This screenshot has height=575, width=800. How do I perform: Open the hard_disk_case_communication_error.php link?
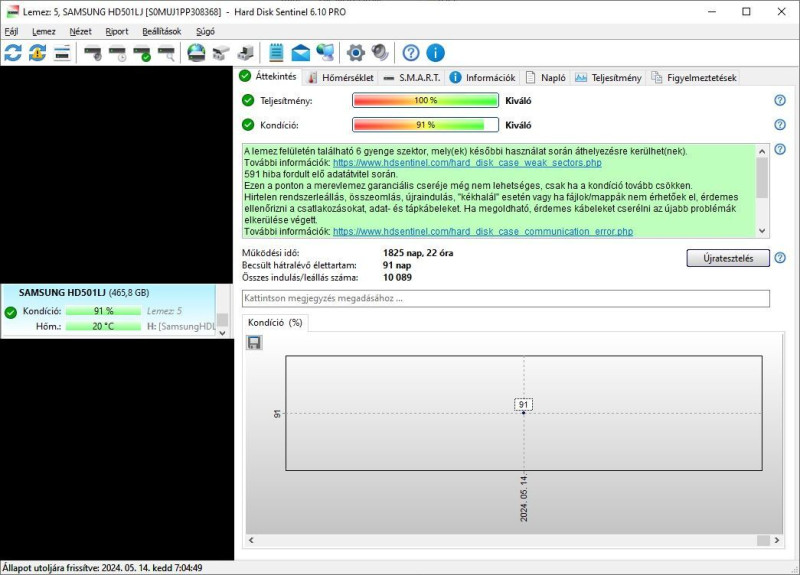[483, 232]
